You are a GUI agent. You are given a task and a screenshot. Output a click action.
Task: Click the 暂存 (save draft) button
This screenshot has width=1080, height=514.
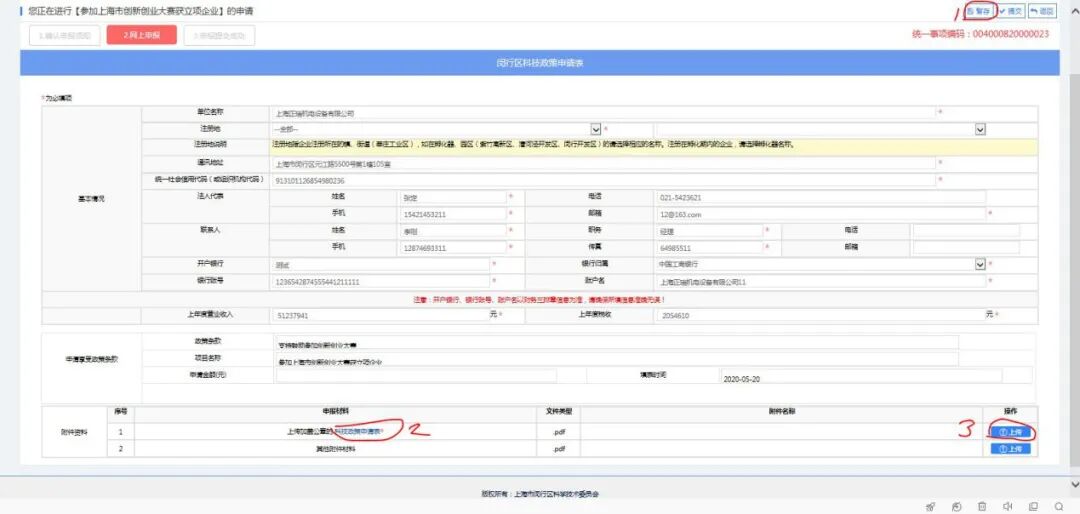979,12
